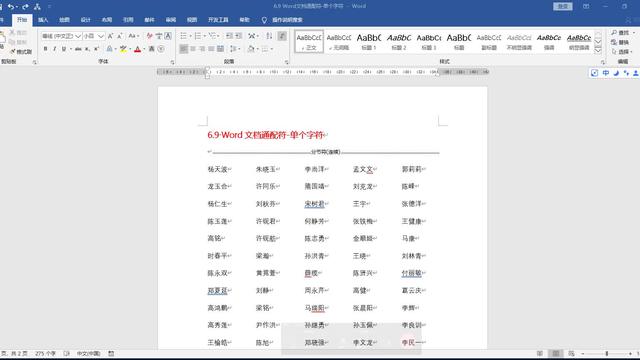Viewport: 640px width, 360px height.
Task: Open the Numbering list dropdown arrow
Action: [x=204, y=36]
